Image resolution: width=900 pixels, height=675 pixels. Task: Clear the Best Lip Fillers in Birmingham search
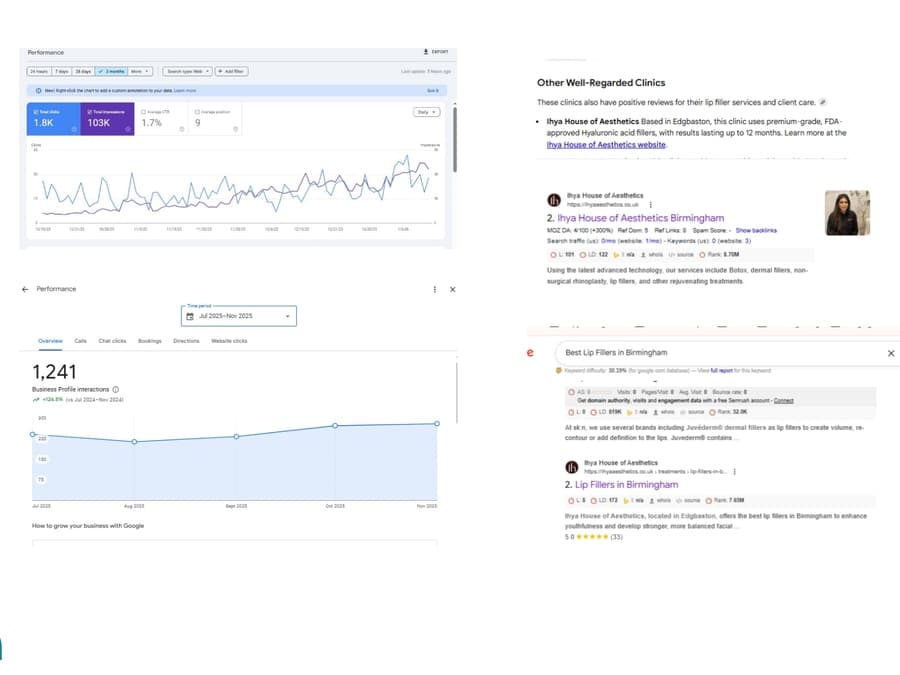[x=891, y=353]
